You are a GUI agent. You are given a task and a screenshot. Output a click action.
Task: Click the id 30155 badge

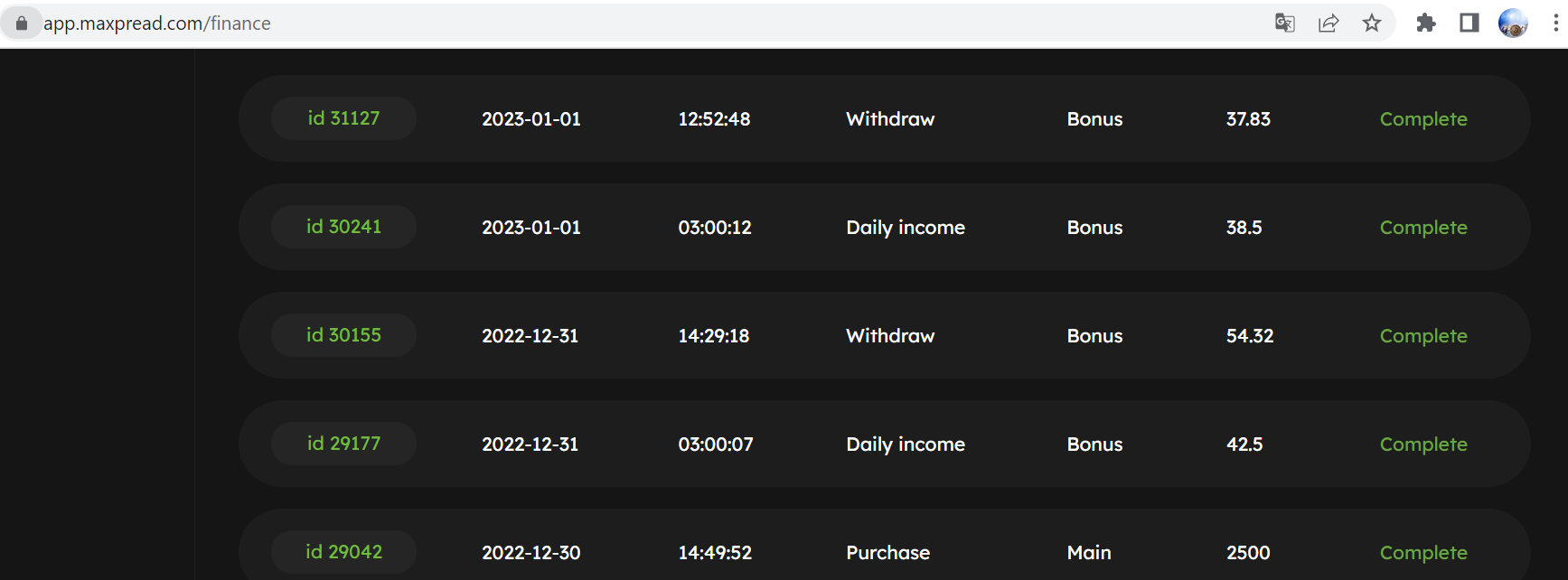(x=343, y=335)
